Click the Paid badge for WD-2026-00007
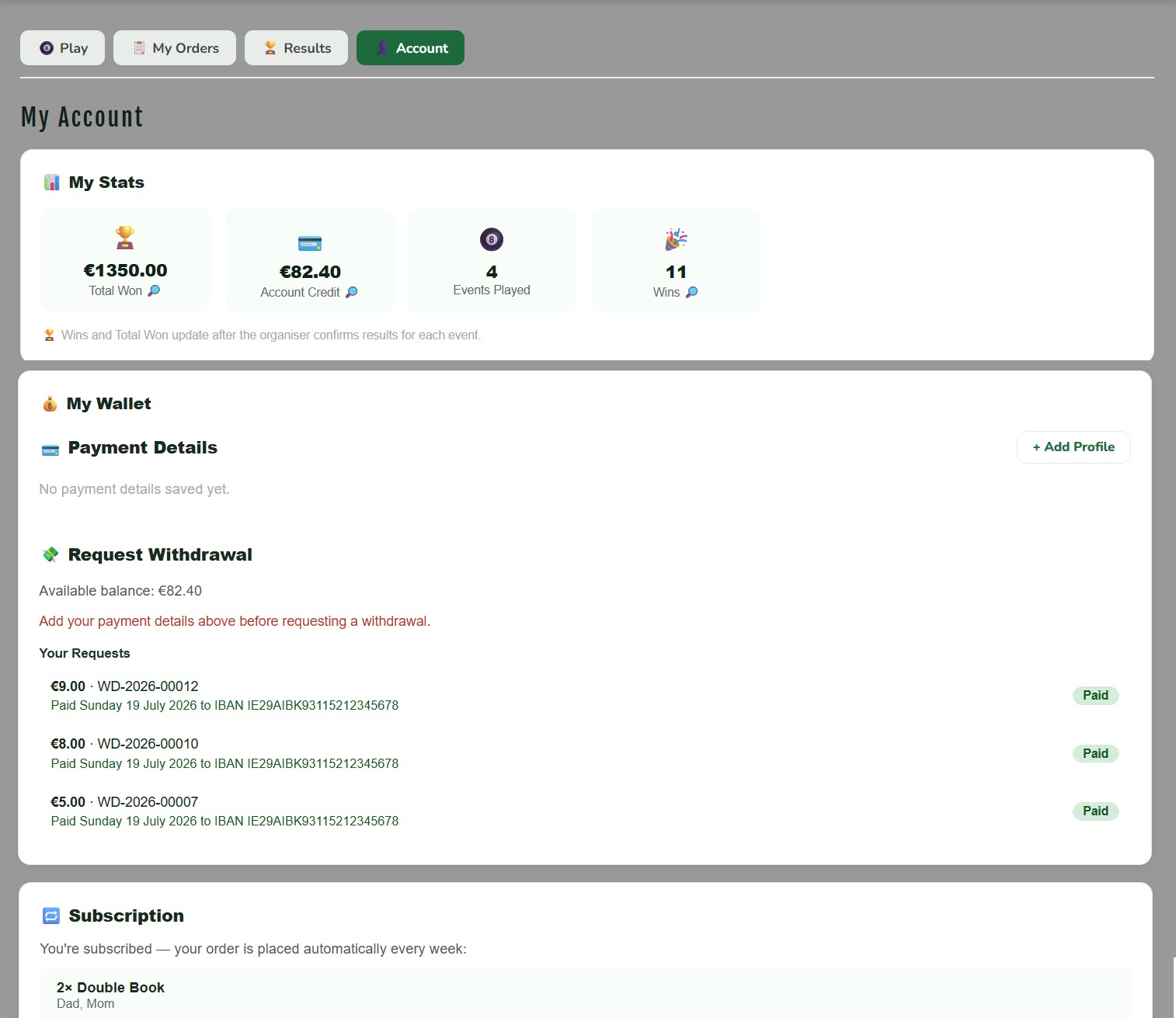 [1095, 811]
